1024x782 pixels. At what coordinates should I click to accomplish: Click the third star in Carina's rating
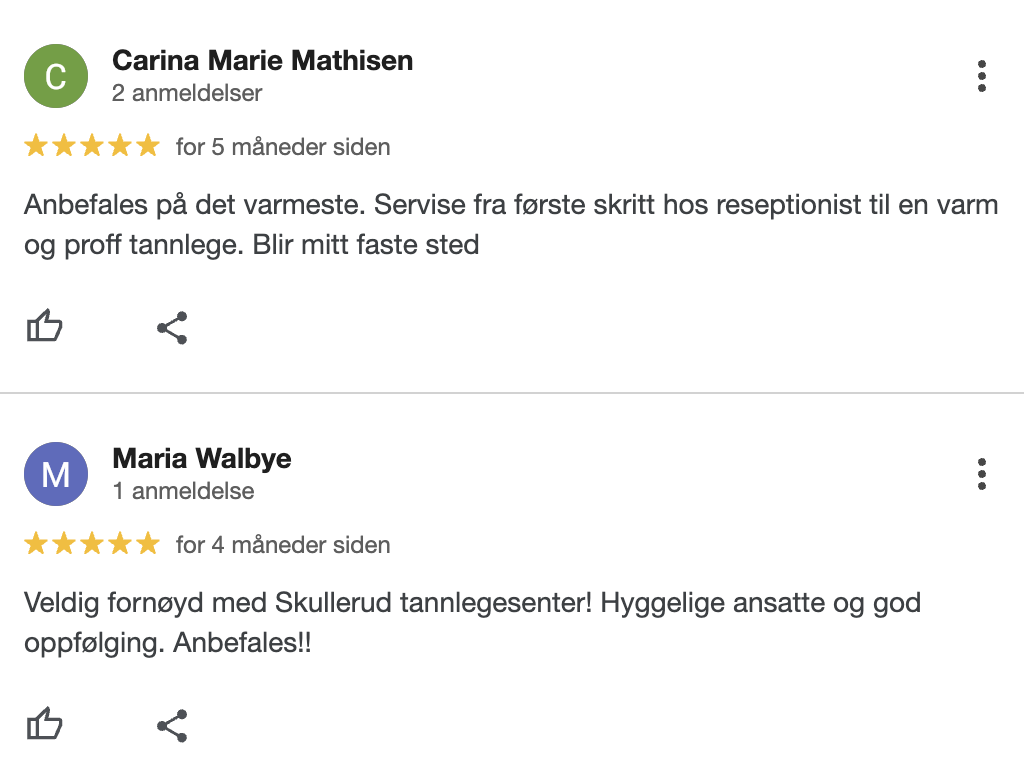click(92, 147)
